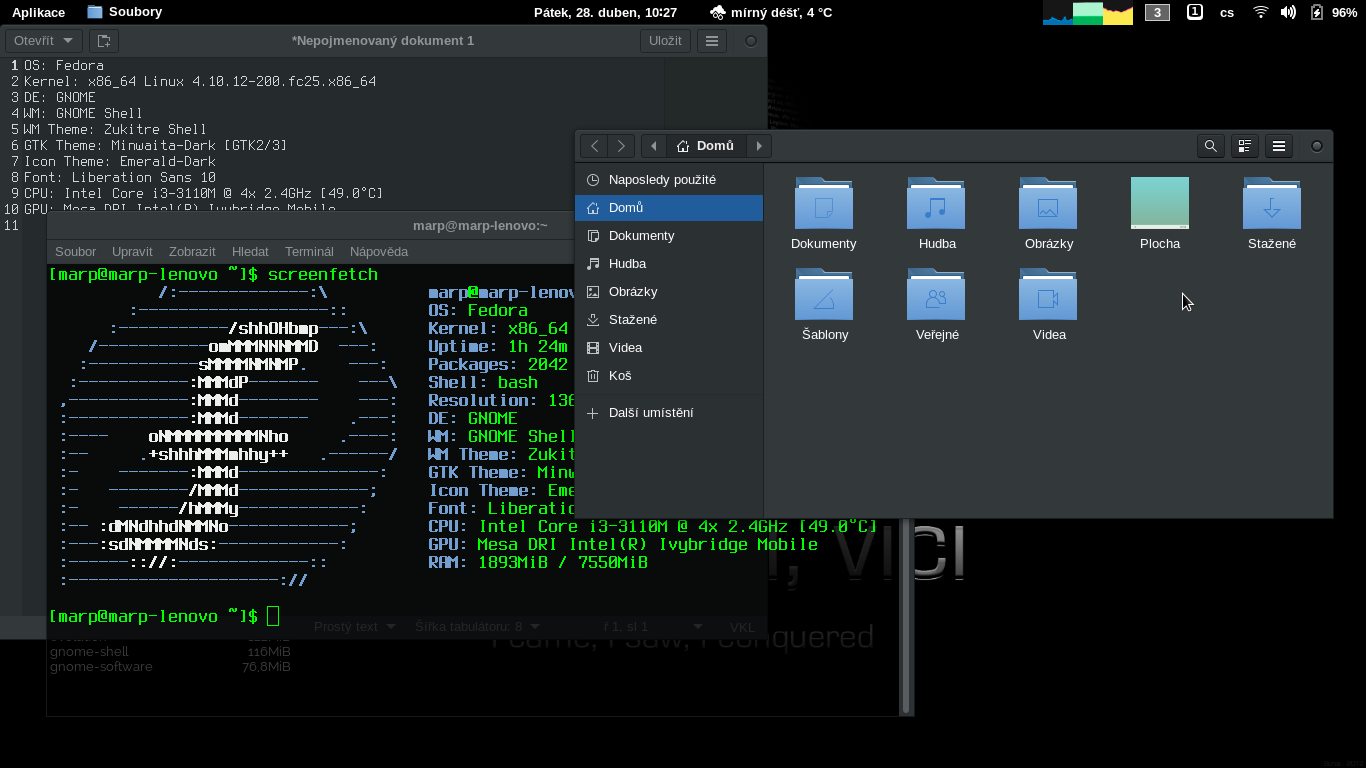
Task: Select Hudba in the Files sidebar
Action: (x=669, y=264)
